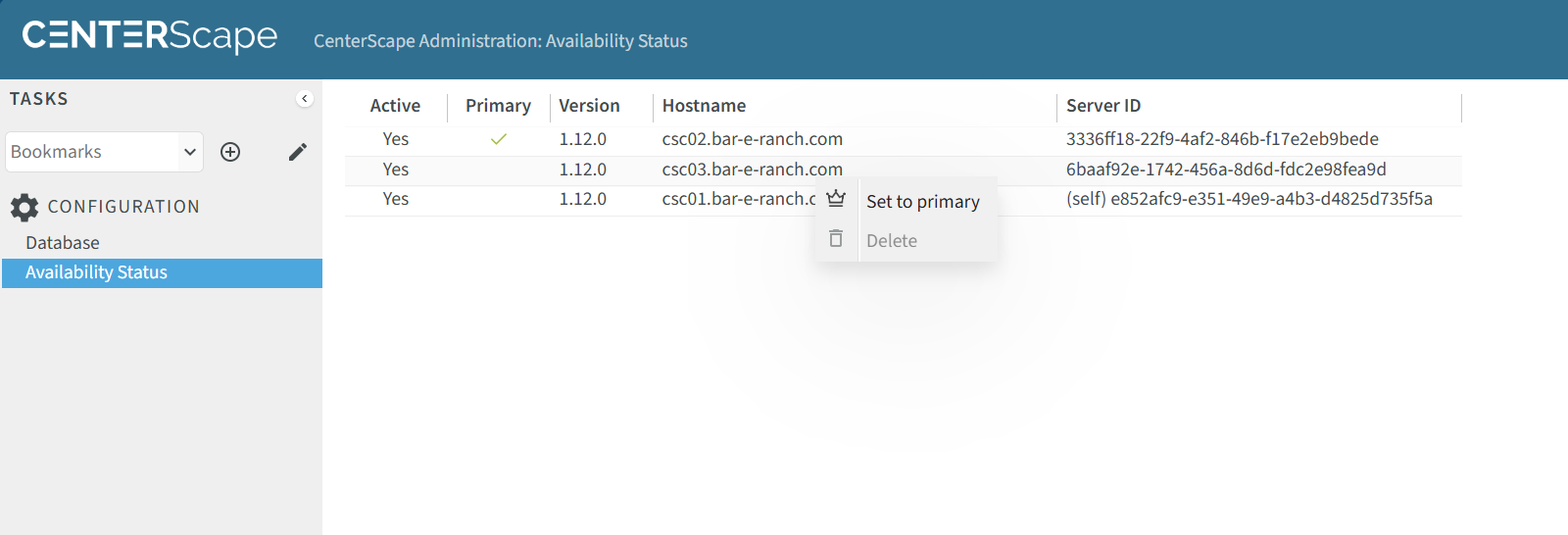Select the csc02.bar-e-ranch.com server row

[752, 139]
